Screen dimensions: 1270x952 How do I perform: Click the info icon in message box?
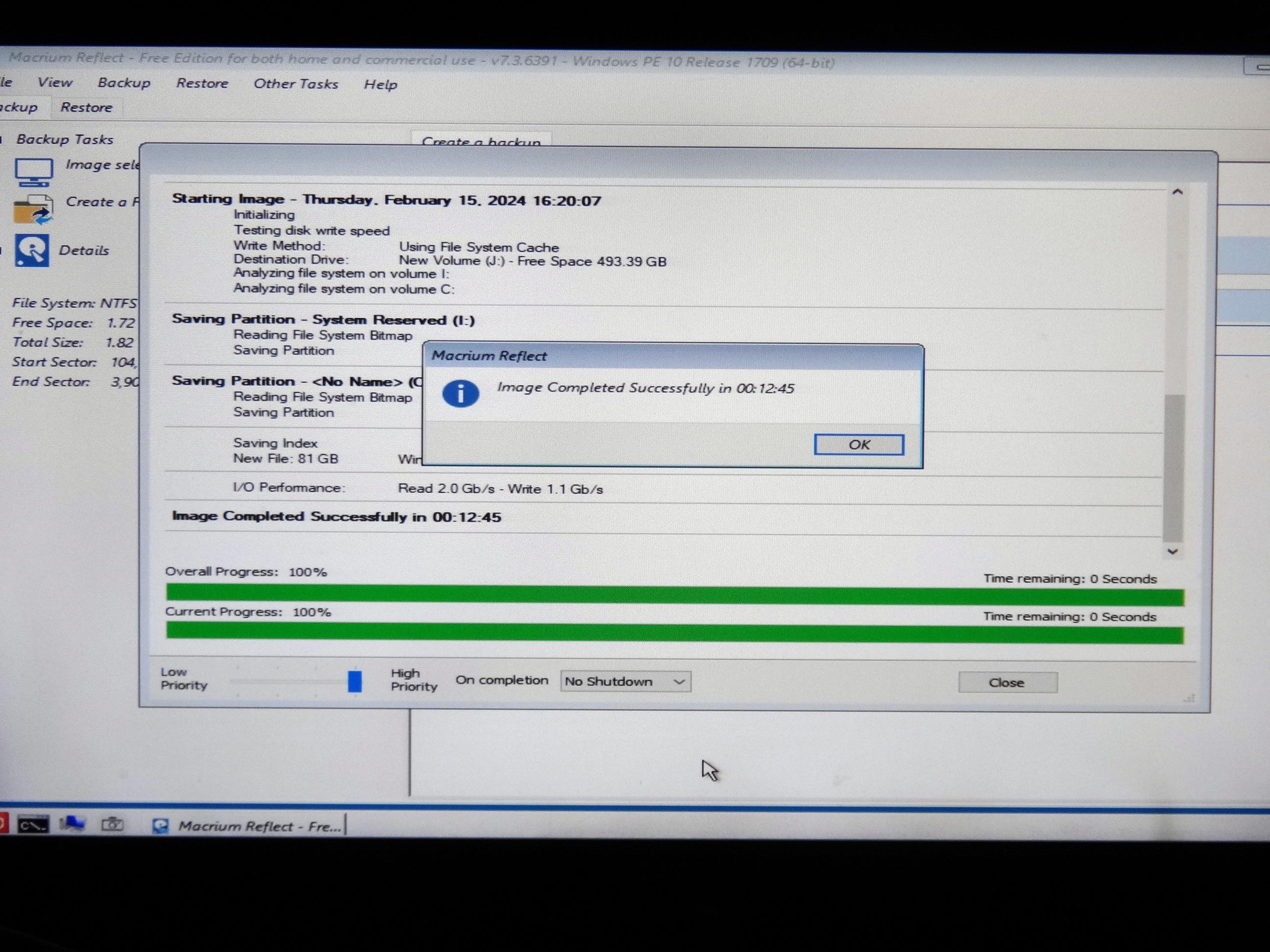461,394
